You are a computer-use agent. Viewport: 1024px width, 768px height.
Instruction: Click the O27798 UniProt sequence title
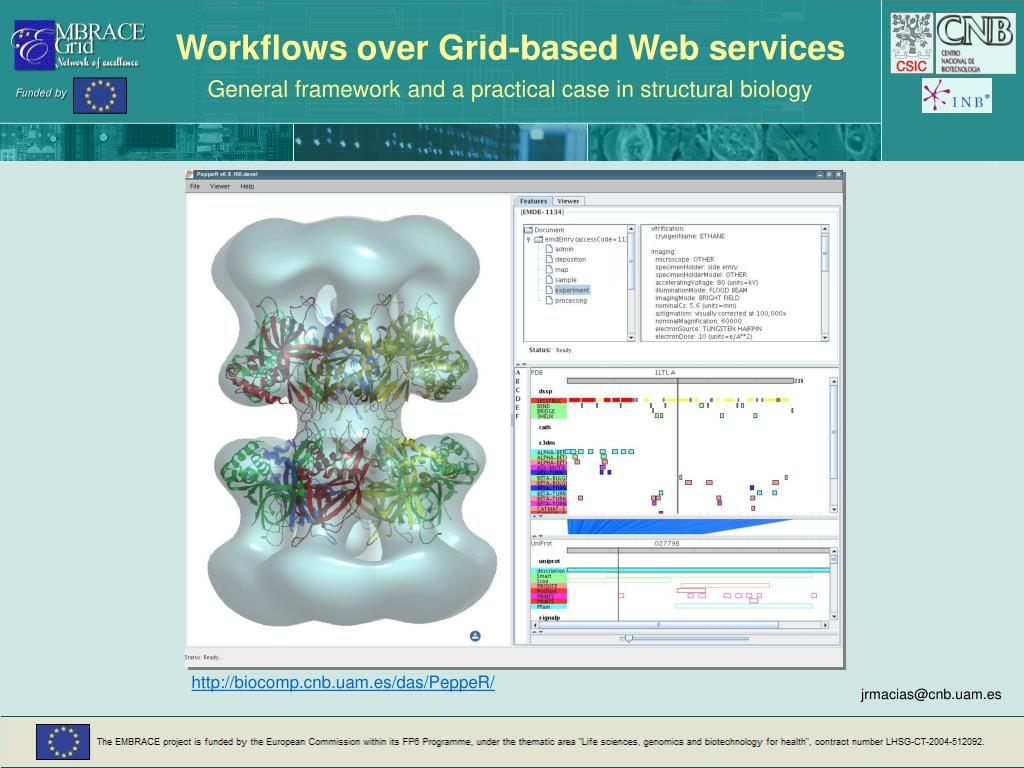pyautogui.click(x=666, y=543)
